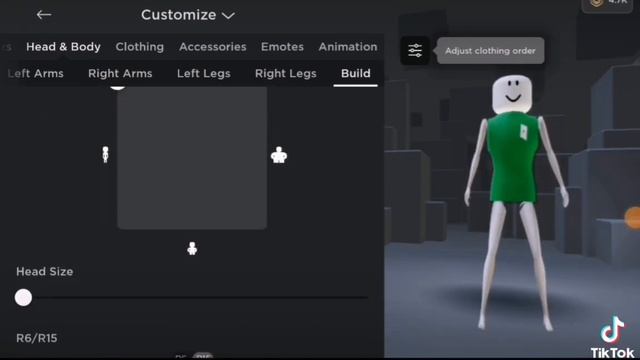This screenshot has height=360, width=640.
Task: Click the Head Size label
Action: click(x=45, y=271)
